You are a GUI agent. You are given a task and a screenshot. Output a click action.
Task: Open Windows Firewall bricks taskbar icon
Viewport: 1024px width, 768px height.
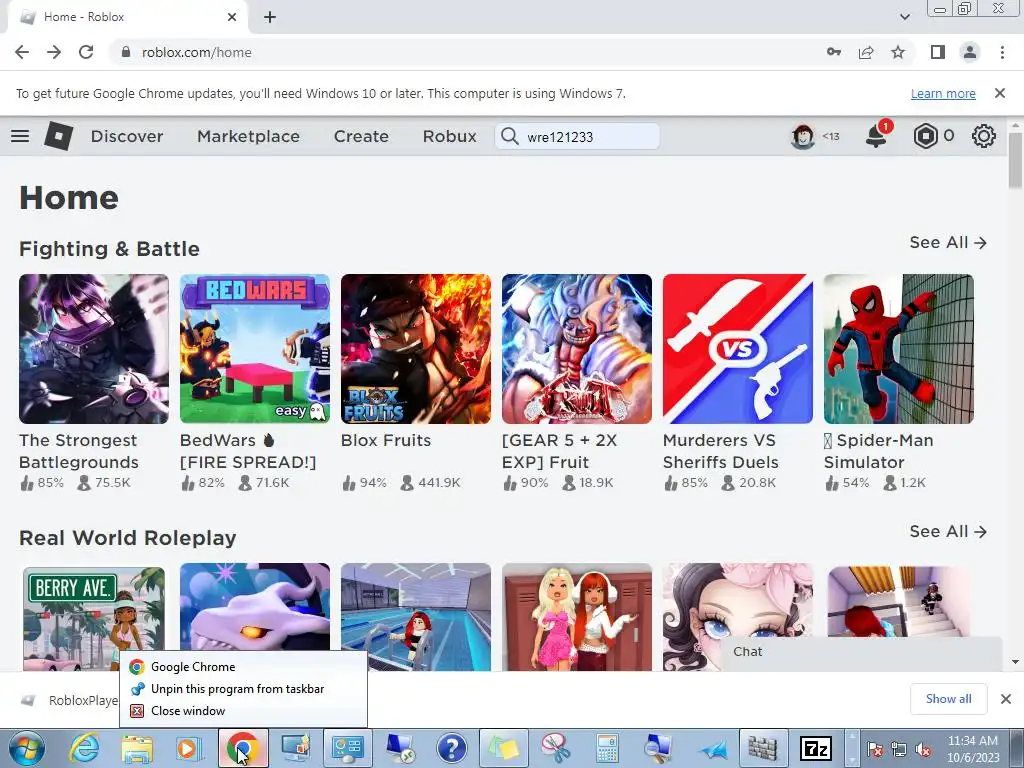pos(763,748)
